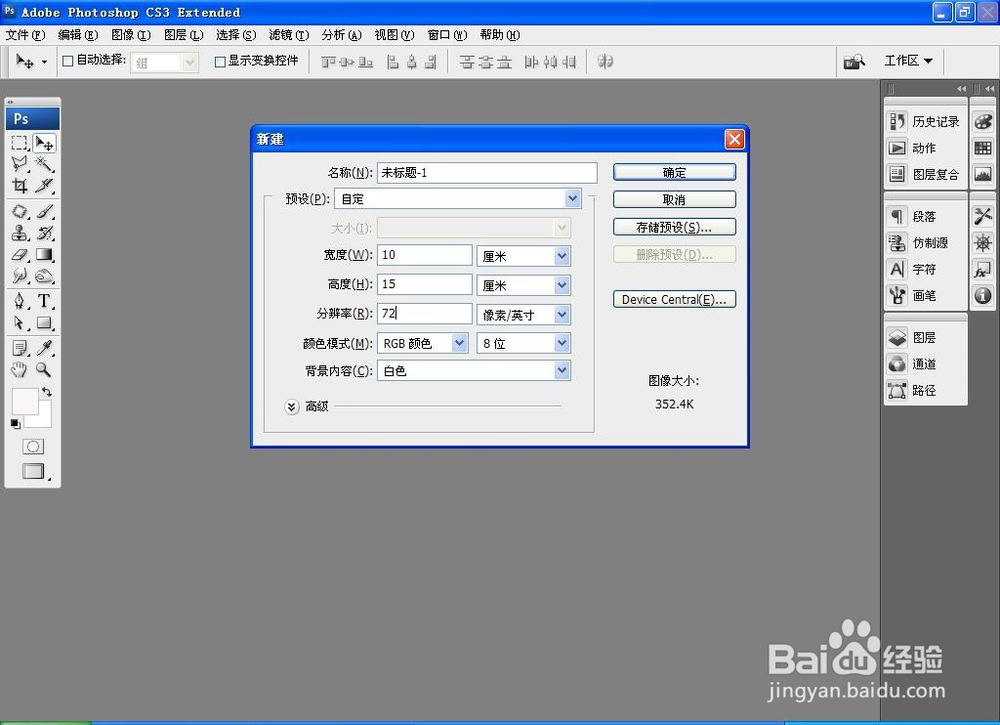Open the File (文件) menu
This screenshot has height=725, width=1000.
tap(25, 35)
